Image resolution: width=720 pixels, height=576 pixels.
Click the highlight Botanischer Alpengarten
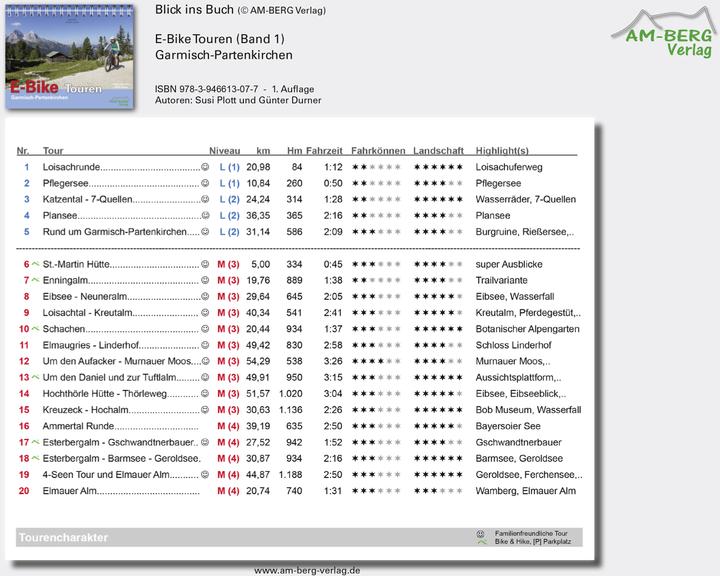(527, 329)
